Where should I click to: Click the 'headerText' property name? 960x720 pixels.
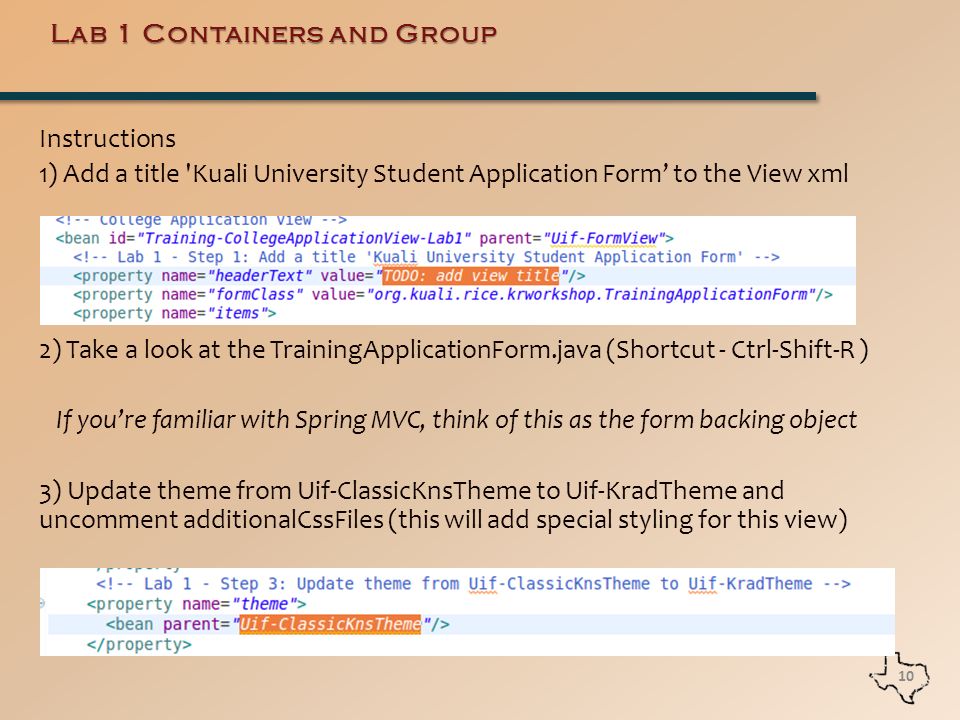tap(260, 276)
